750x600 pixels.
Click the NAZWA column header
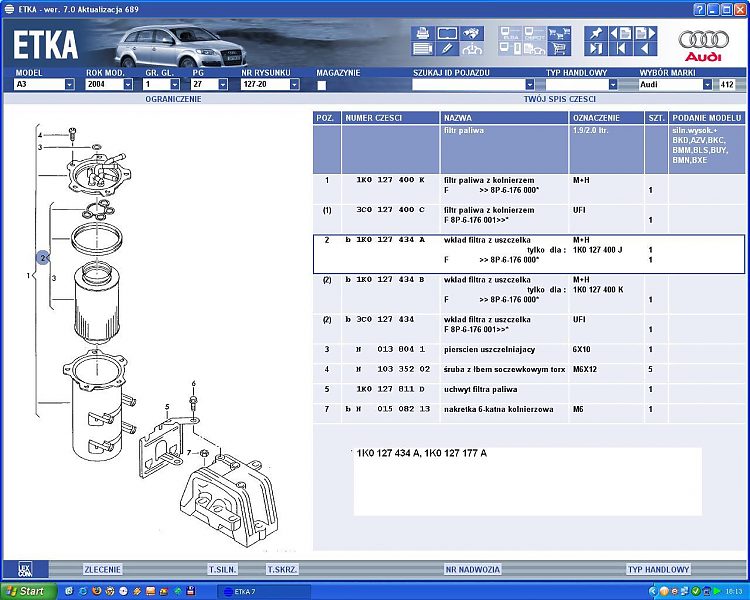click(x=504, y=118)
